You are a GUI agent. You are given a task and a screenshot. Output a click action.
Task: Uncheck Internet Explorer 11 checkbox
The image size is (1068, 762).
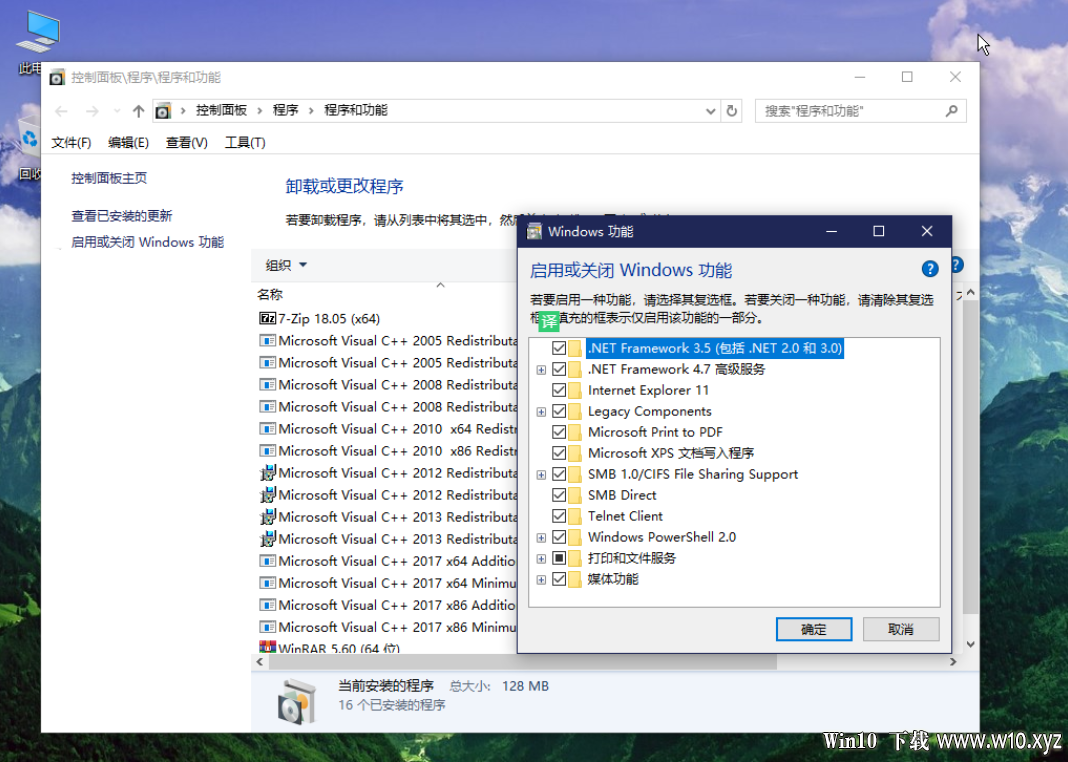coord(559,390)
